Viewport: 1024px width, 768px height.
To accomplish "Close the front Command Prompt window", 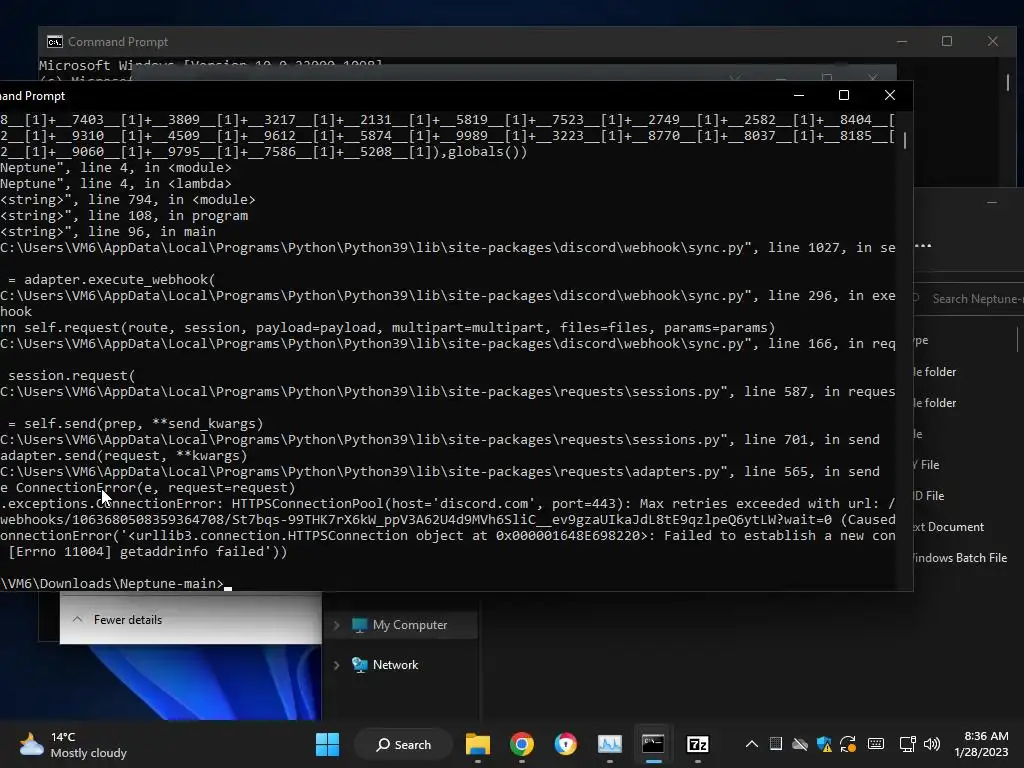I will click(x=889, y=95).
